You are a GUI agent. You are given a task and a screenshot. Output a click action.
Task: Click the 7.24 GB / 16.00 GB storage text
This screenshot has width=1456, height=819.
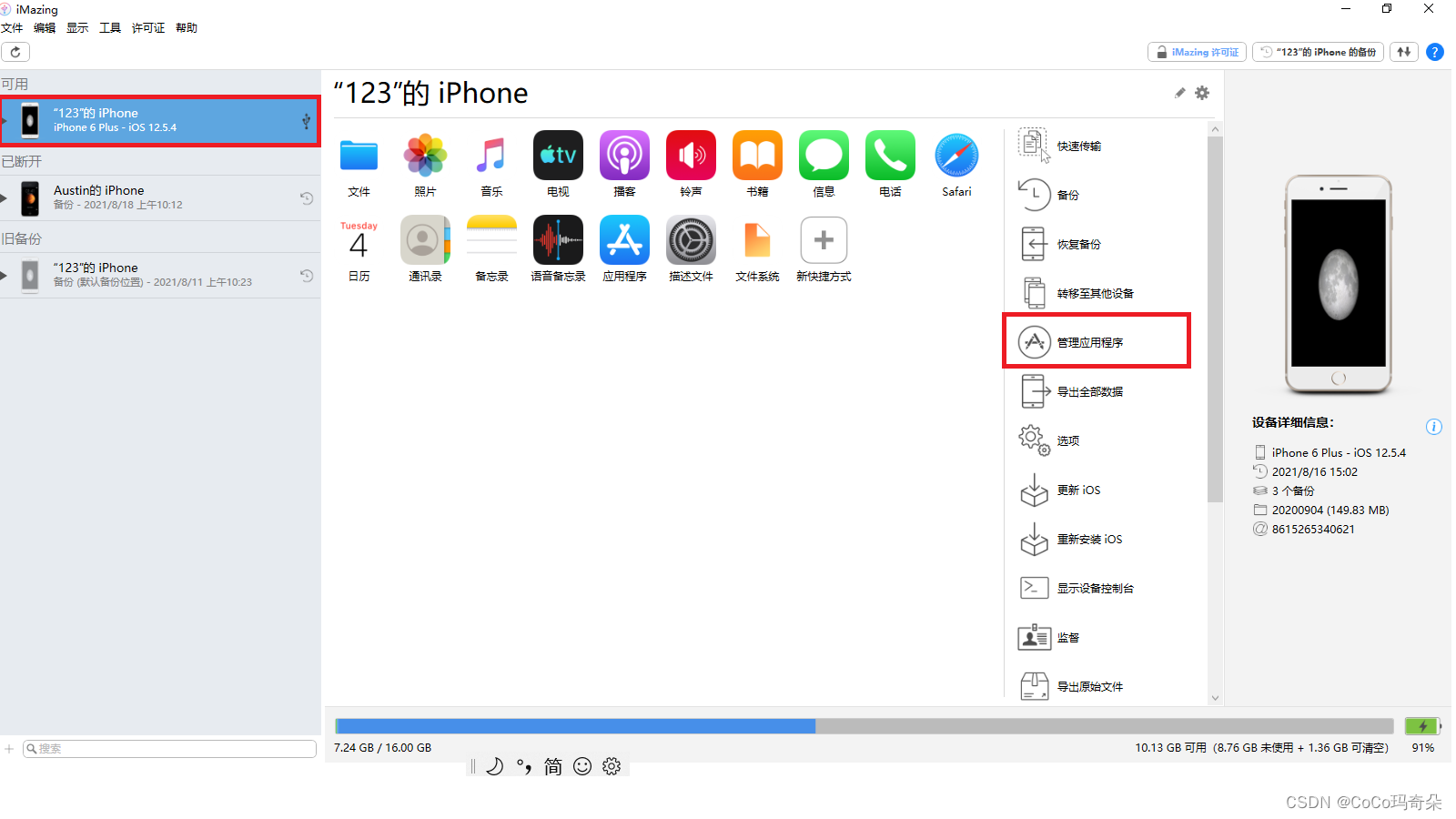click(x=382, y=748)
